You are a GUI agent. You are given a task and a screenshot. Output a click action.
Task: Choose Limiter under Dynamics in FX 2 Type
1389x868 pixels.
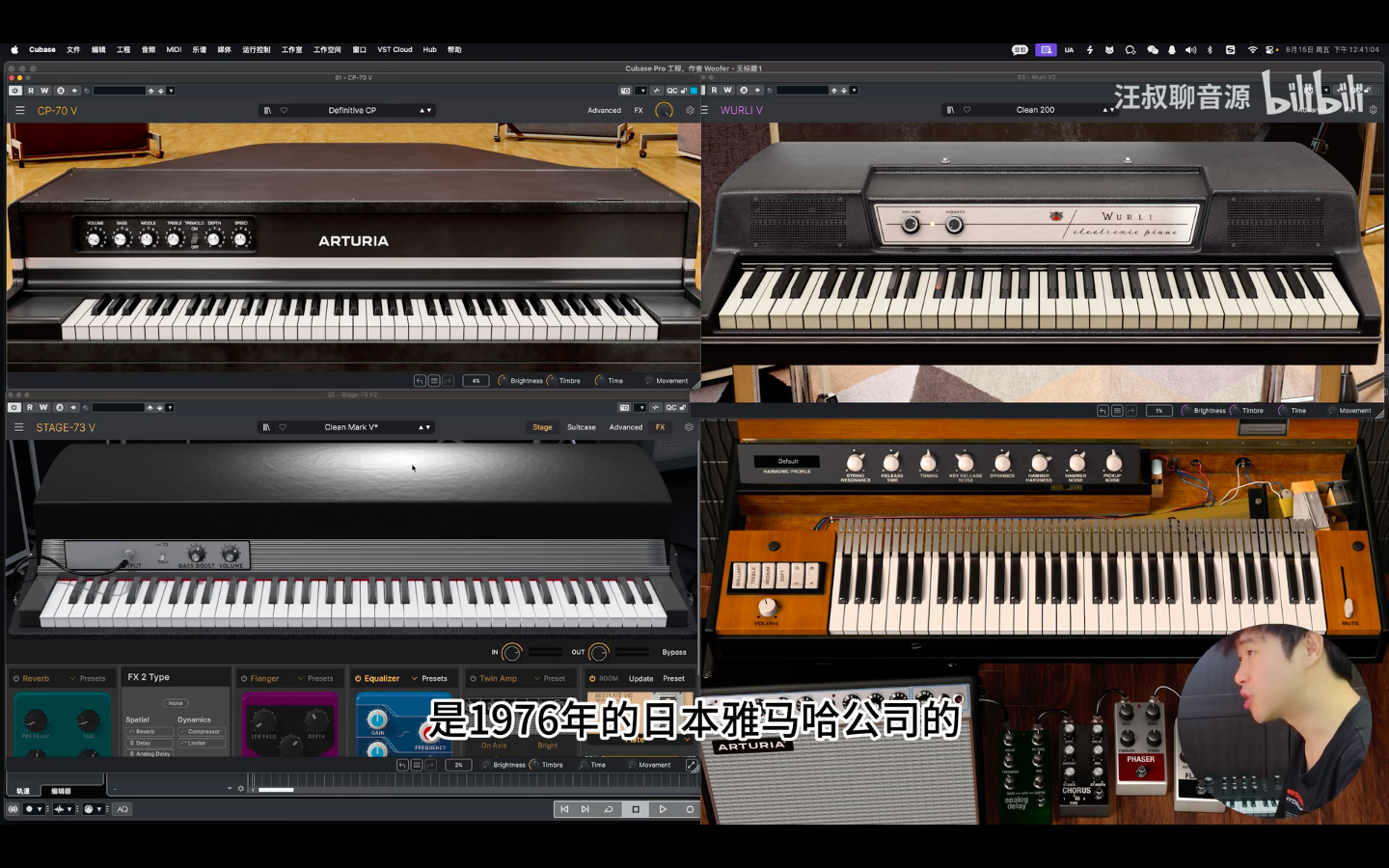202,744
